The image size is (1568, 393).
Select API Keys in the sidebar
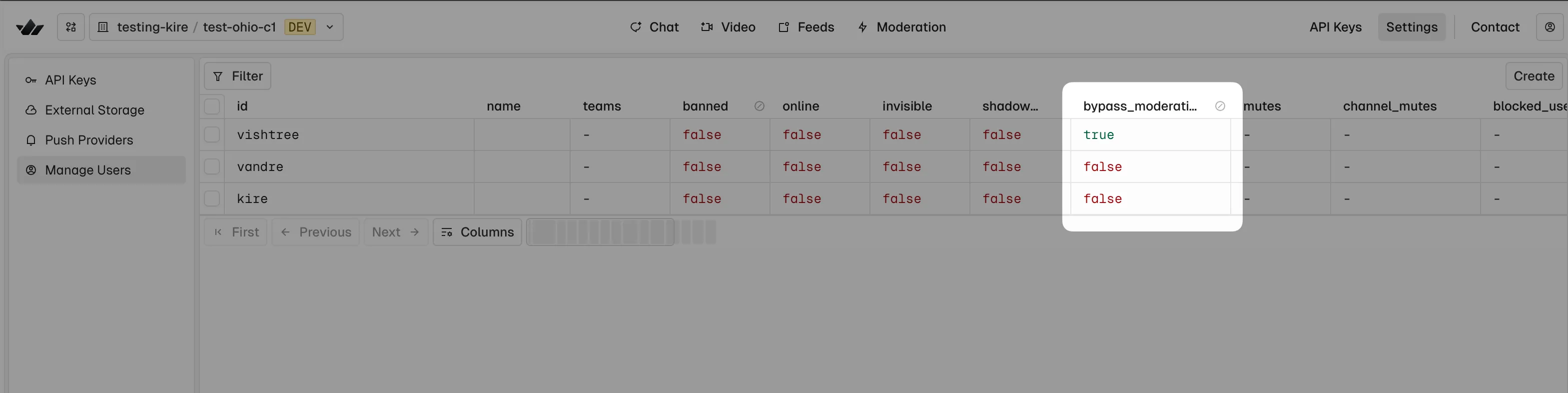(70, 80)
